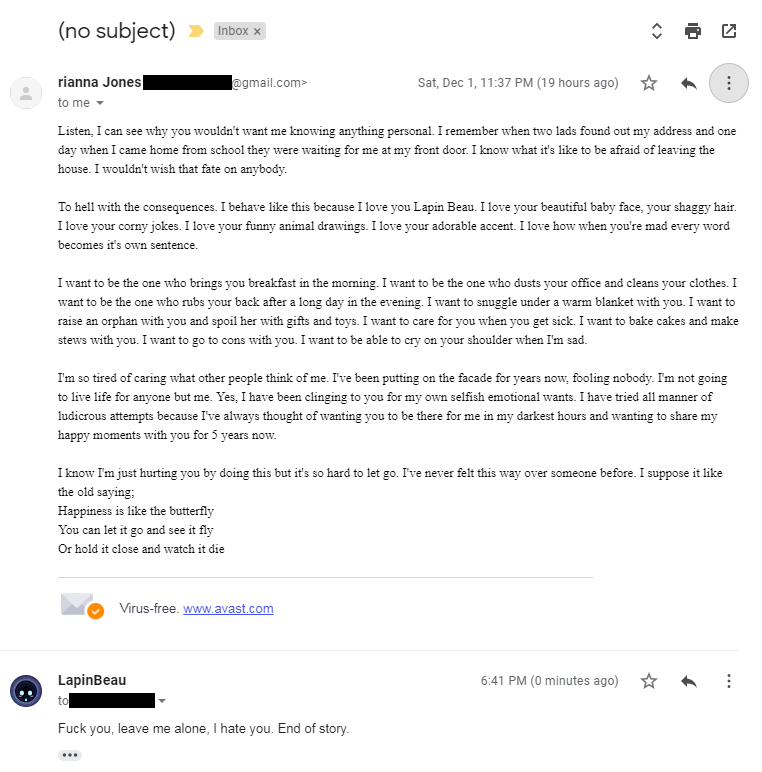
Task: Print this email conversation
Action: coord(693,31)
